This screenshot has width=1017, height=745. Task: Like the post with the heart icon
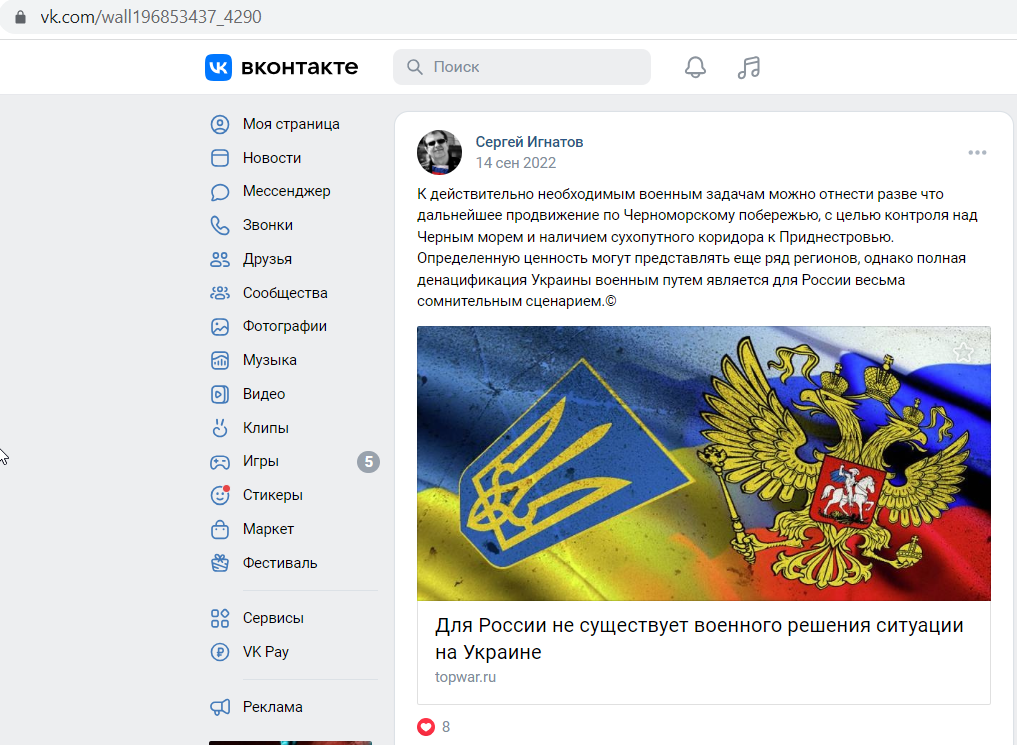click(425, 727)
